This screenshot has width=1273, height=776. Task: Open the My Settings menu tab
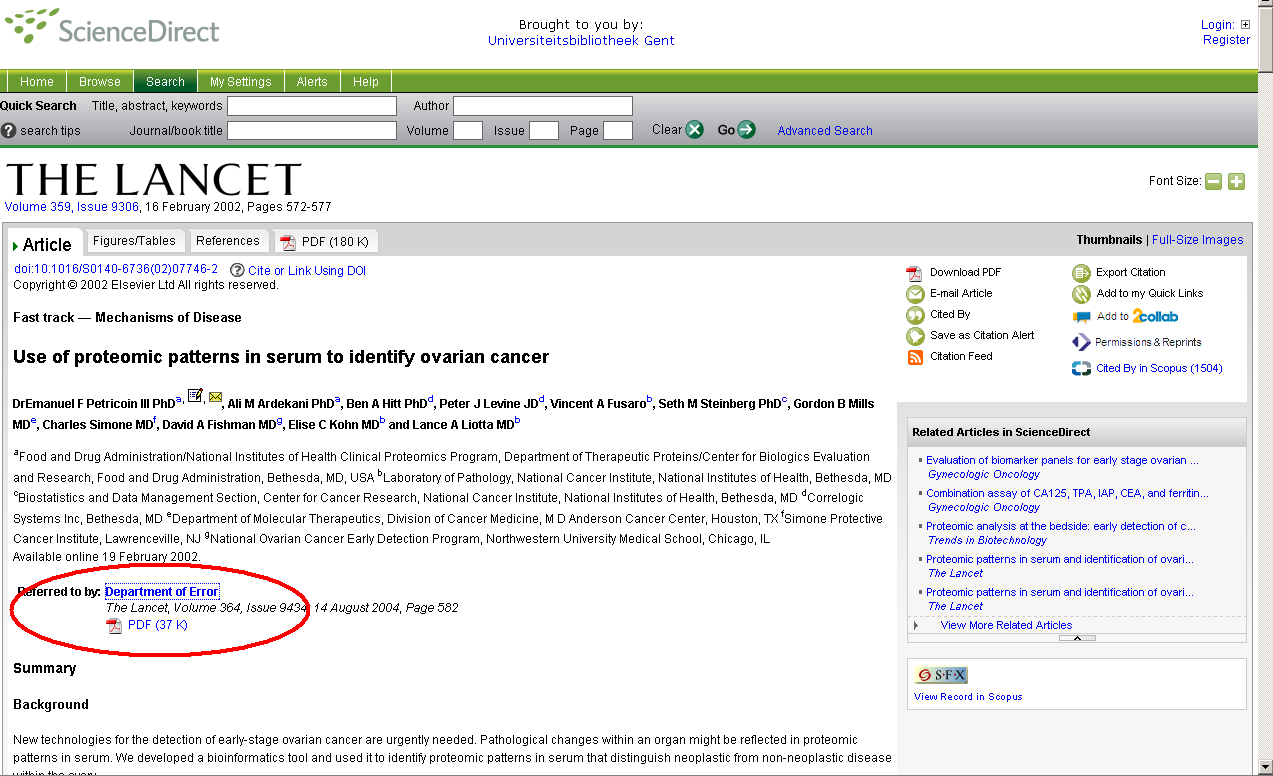click(x=240, y=82)
